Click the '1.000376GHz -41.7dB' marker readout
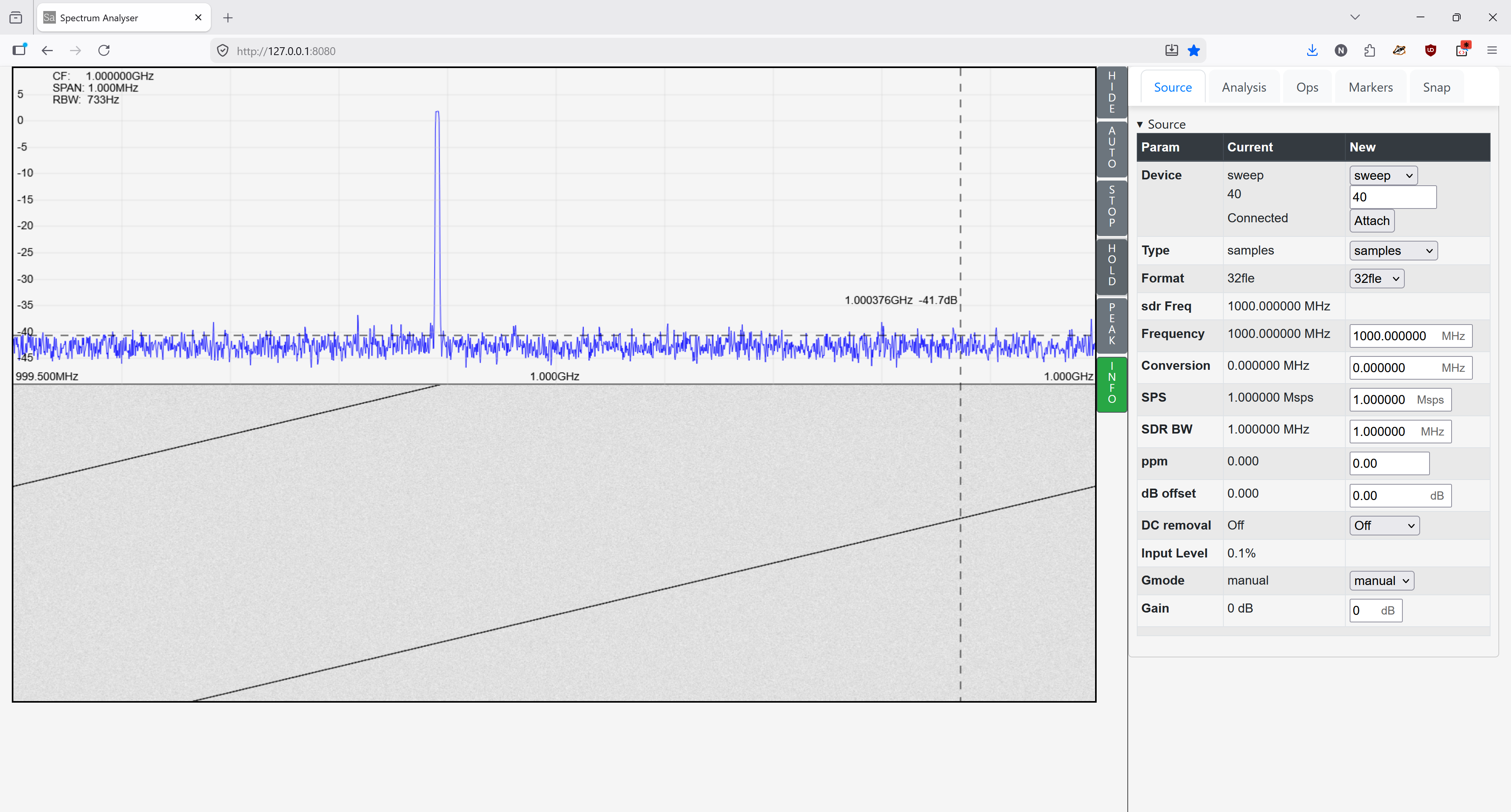The image size is (1511, 812). click(900, 300)
